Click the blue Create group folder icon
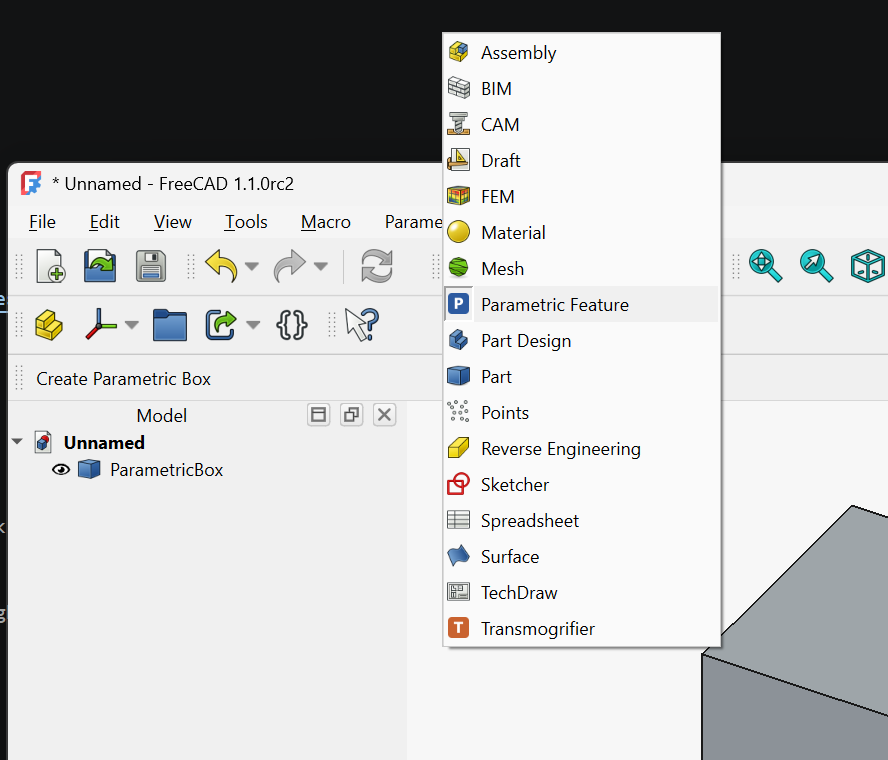Image resolution: width=888 pixels, height=760 pixels. (169, 325)
